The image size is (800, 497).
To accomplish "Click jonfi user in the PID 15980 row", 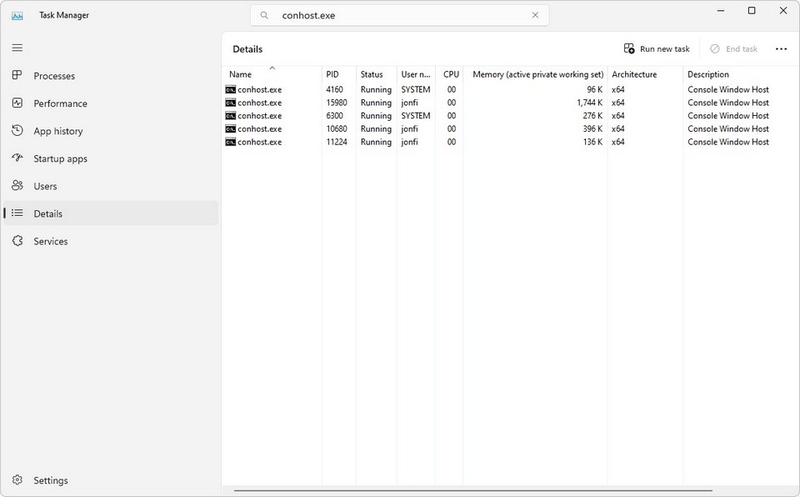I will [x=409, y=103].
